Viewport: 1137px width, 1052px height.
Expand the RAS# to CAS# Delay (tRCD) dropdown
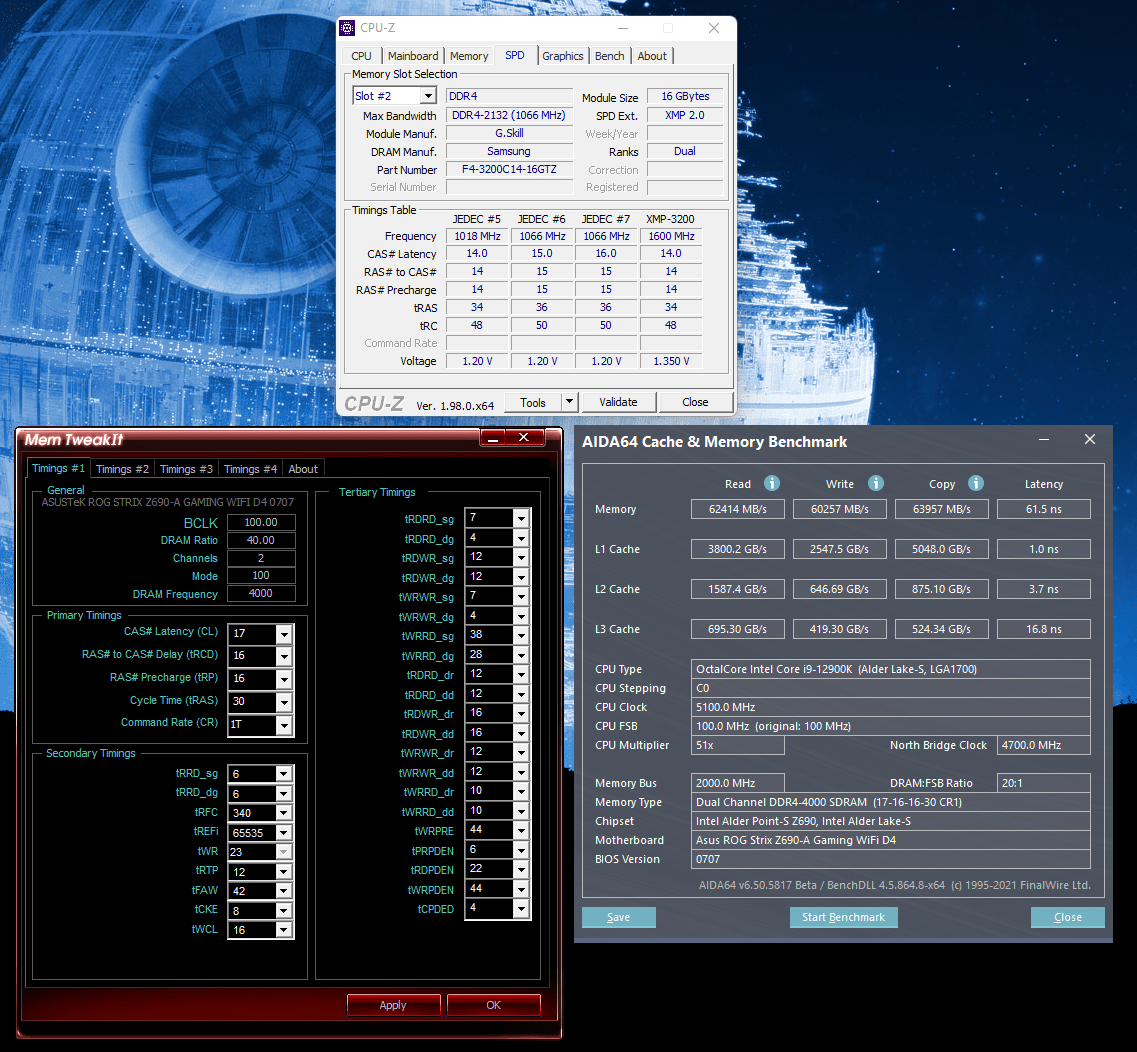(284, 656)
